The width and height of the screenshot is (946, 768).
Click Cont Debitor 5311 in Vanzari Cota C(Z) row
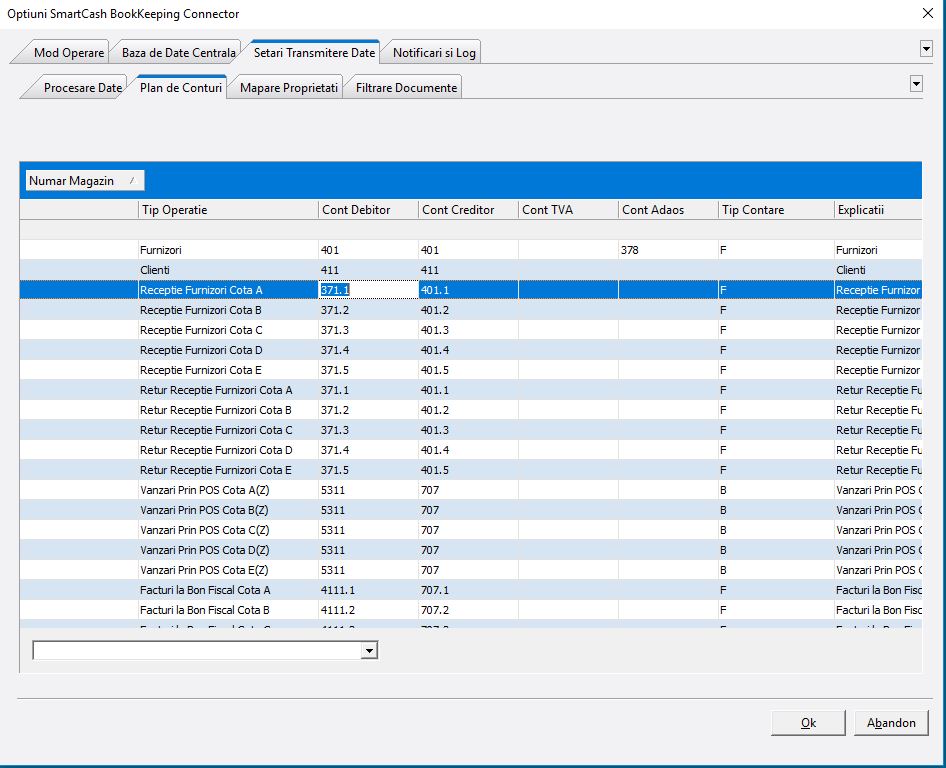[x=368, y=529]
